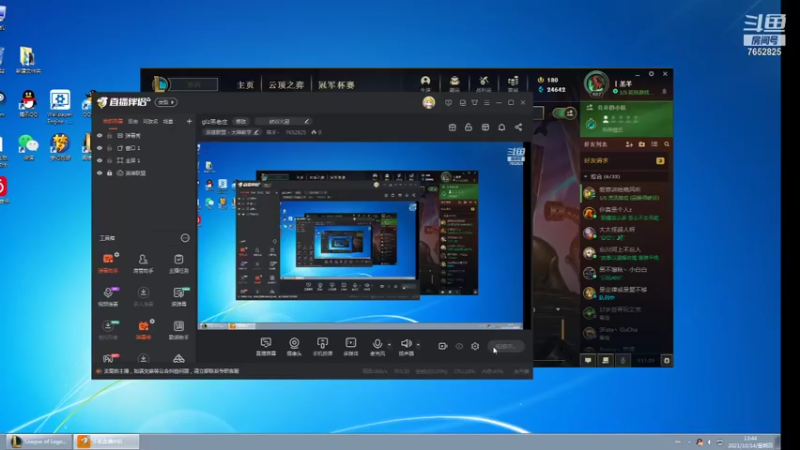Hide the 全屏 1 source layer
800x450 pixels.
[x=99, y=160]
